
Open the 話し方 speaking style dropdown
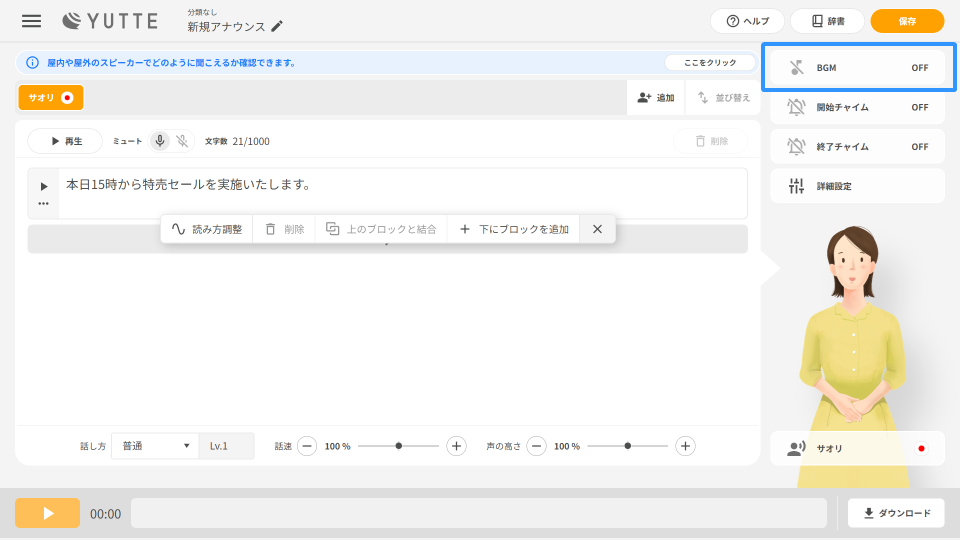coord(155,446)
